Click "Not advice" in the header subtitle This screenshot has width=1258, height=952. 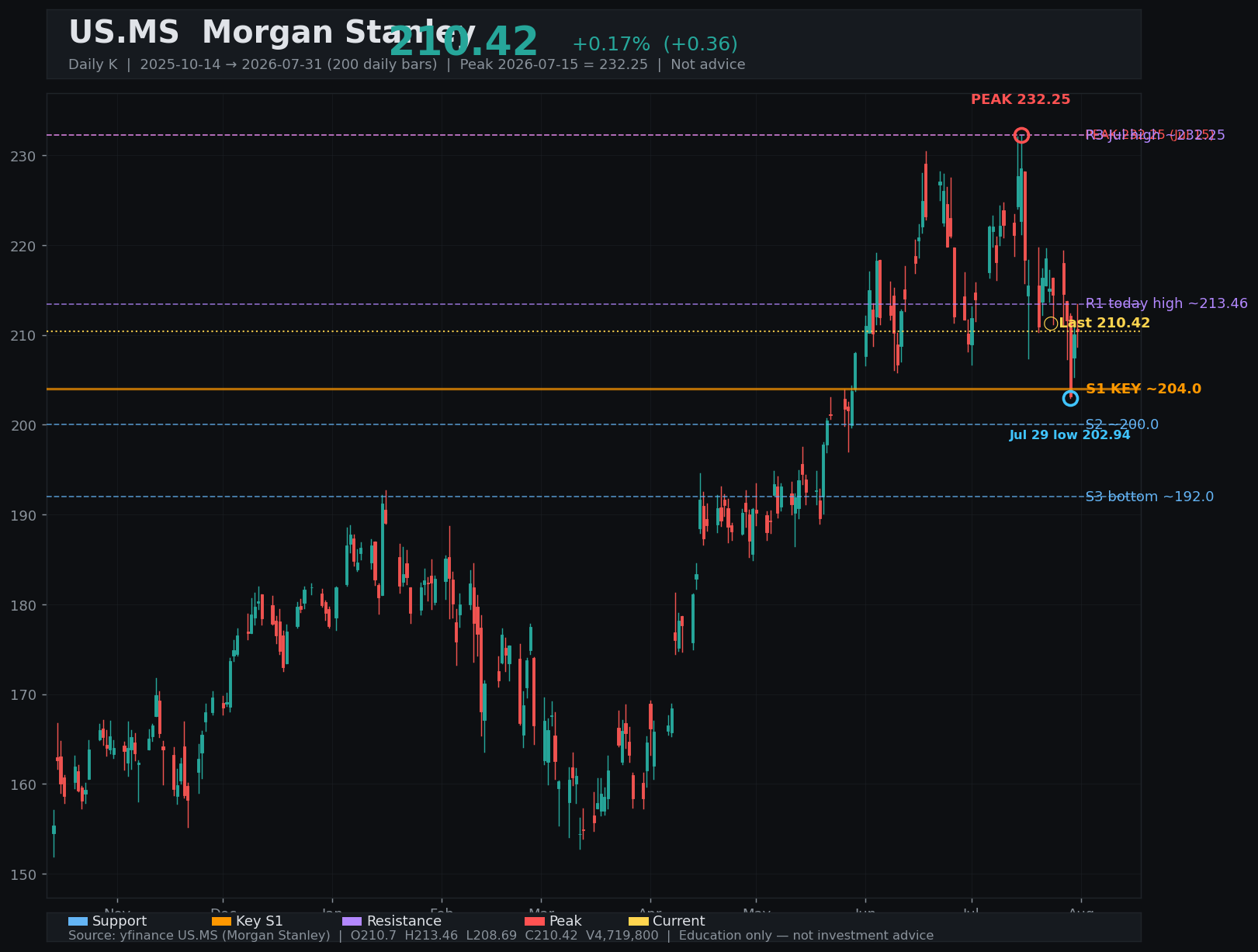point(708,64)
